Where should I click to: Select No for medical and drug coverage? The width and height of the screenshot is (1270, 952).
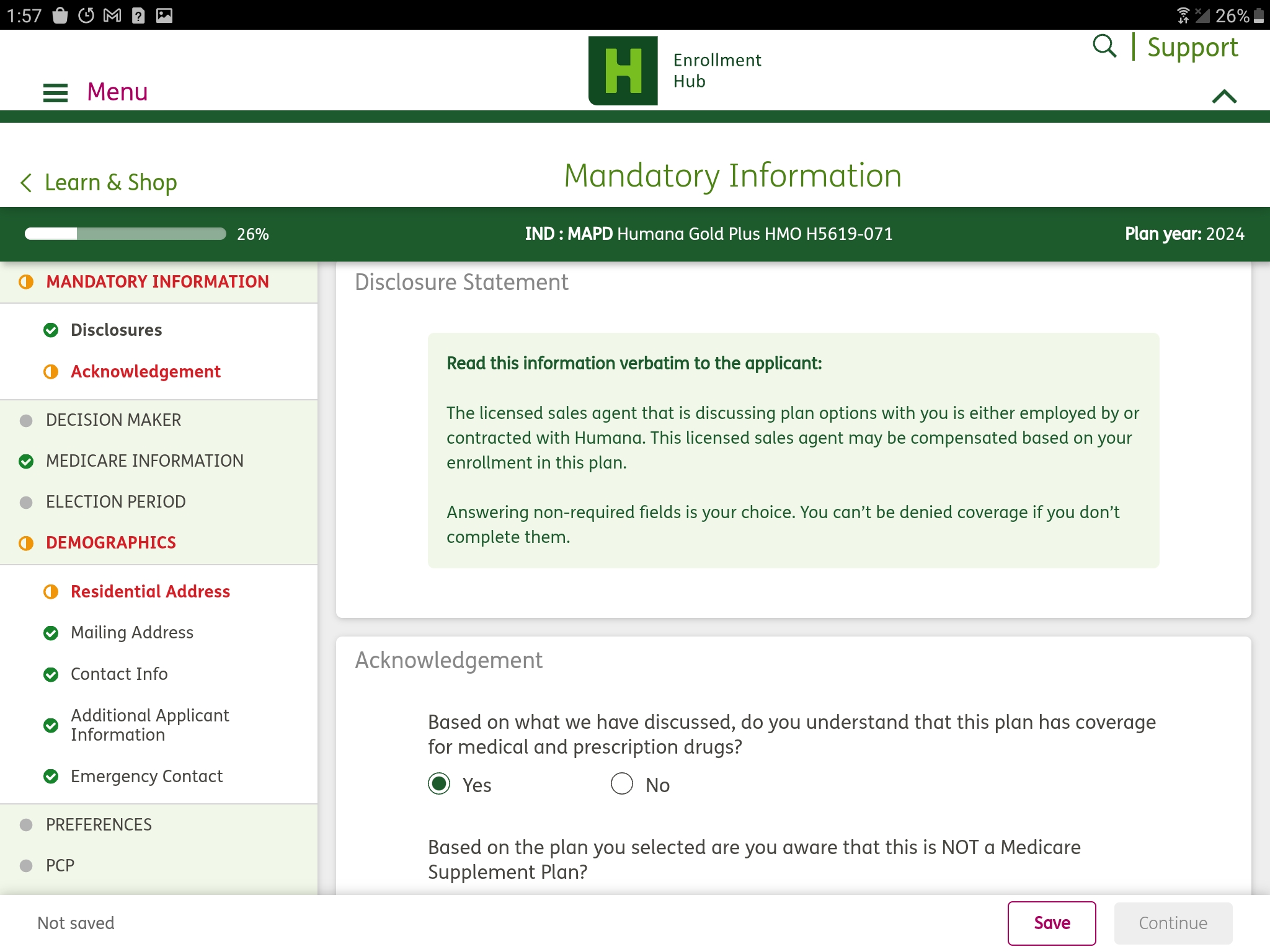(x=621, y=784)
